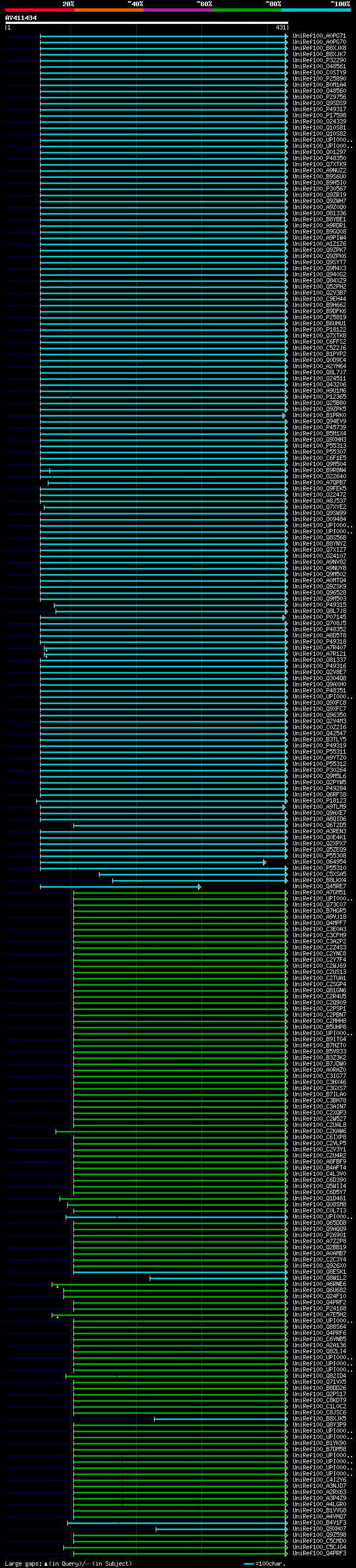The height and width of the screenshot is (1568, 356).
Task: Click label UniRef100_B4V1F3
Action: pos(319,1522)
